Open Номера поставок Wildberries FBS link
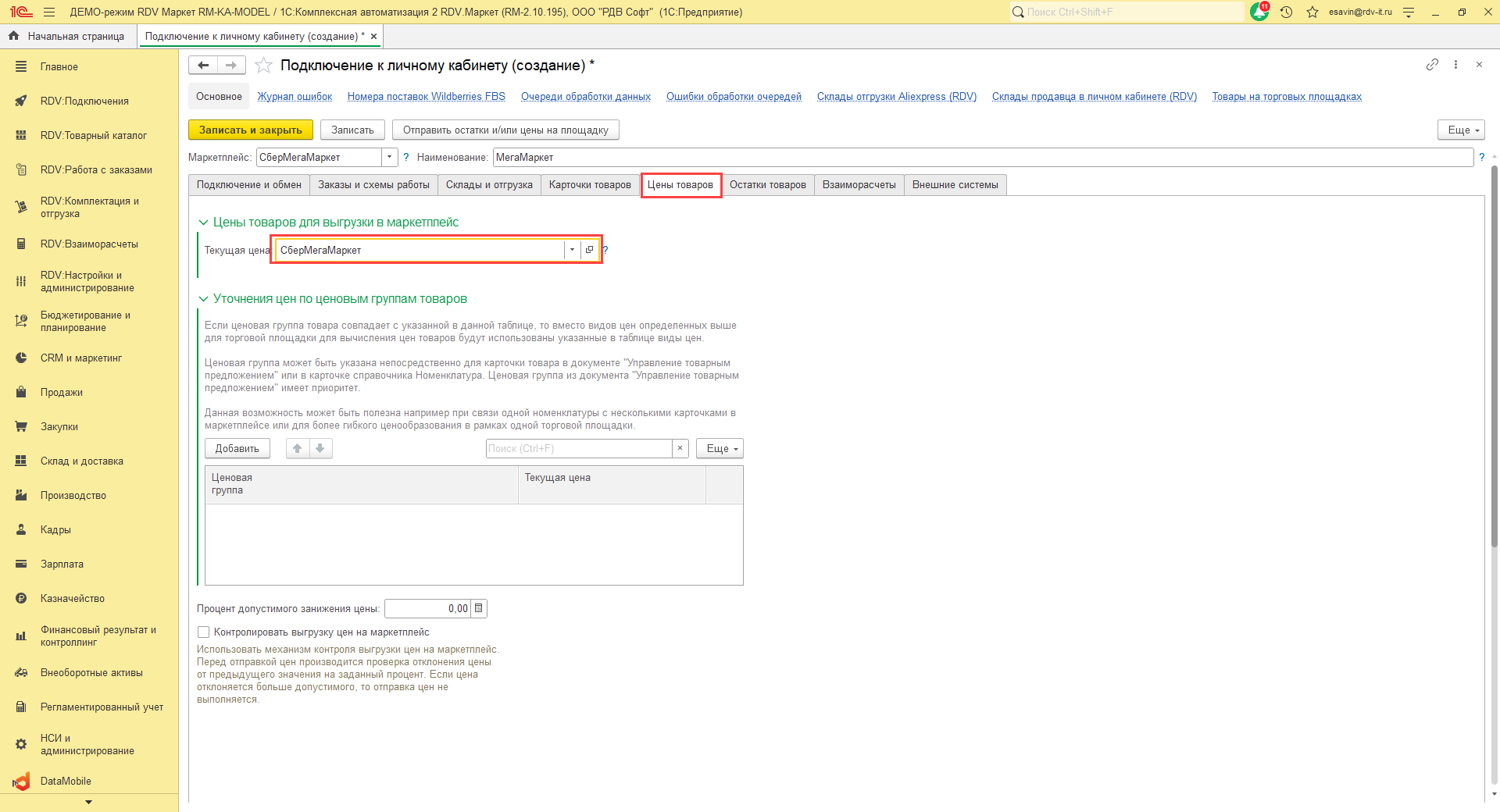Screen dimensions: 1500x812 tap(427, 97)
